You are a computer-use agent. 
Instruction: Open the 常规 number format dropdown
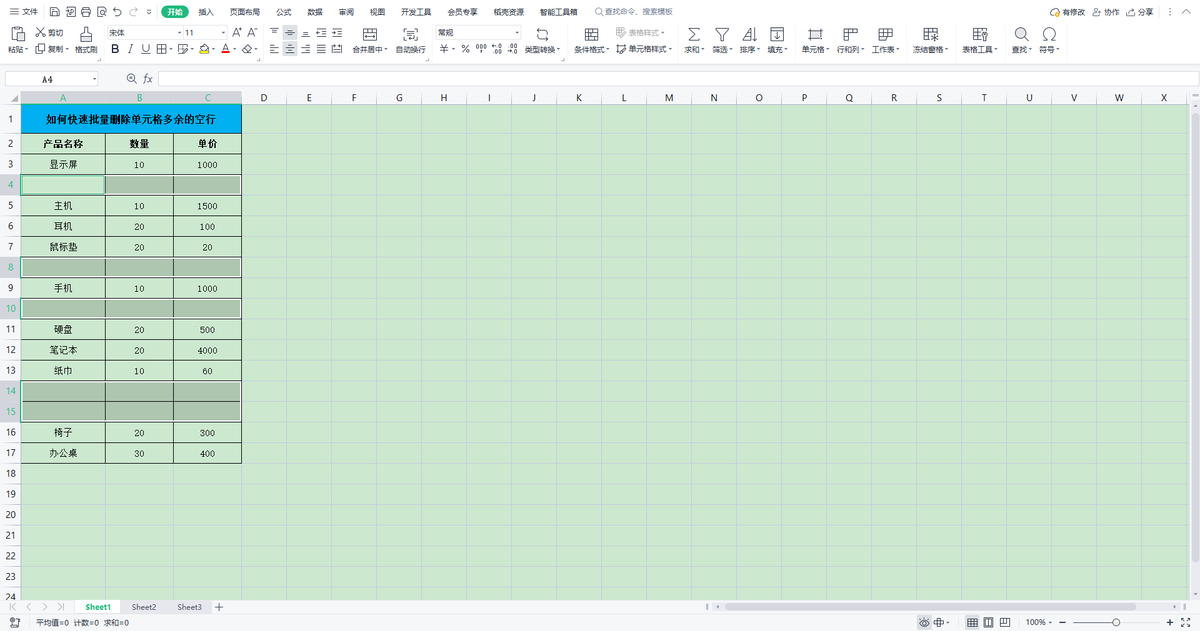(517, 33)
